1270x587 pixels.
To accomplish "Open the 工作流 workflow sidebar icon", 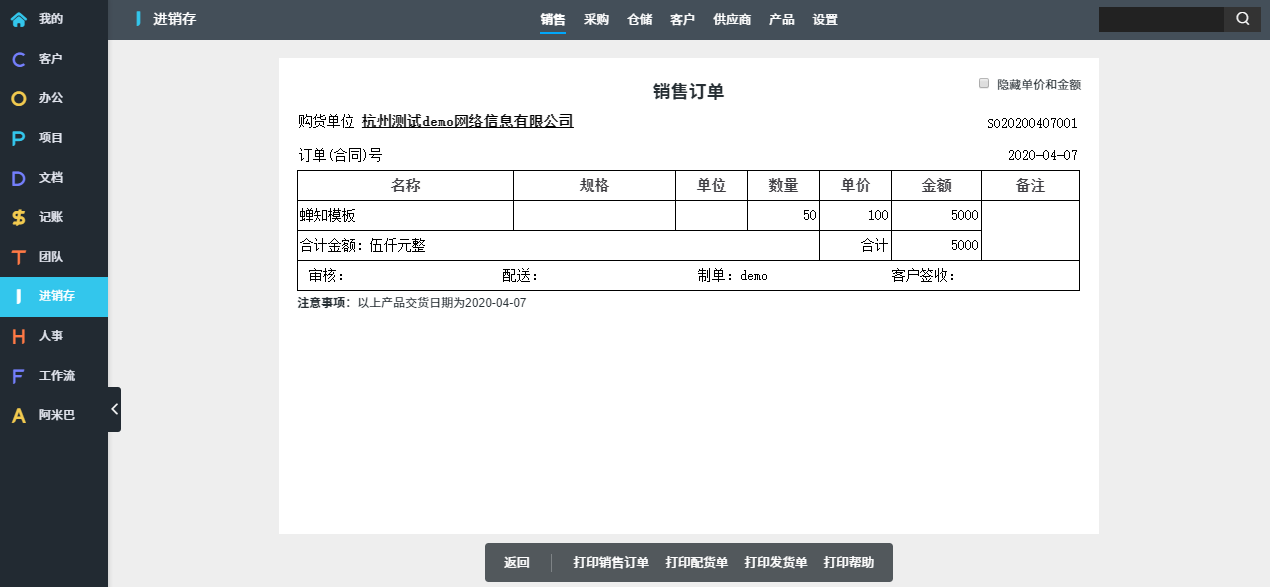I will [19, 376].
